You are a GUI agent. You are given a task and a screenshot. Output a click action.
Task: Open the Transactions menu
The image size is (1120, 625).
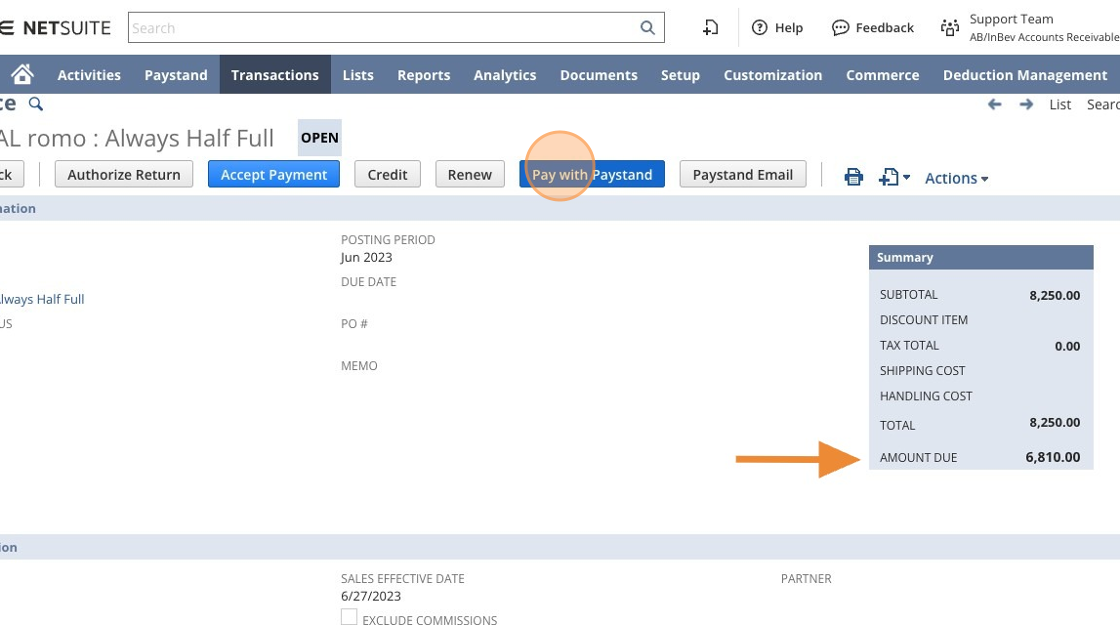(275, 75)
